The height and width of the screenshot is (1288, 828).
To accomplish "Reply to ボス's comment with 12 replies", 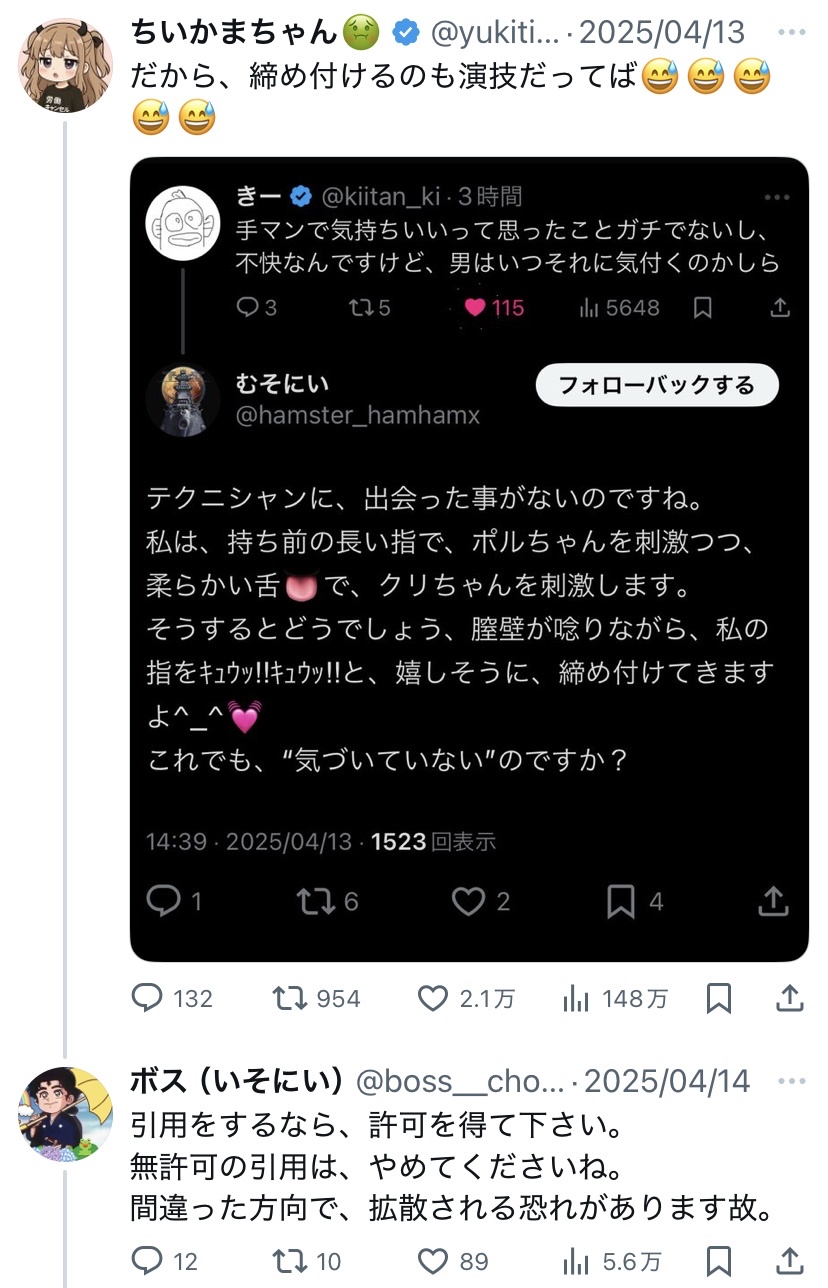I will tap(150, 1261).
